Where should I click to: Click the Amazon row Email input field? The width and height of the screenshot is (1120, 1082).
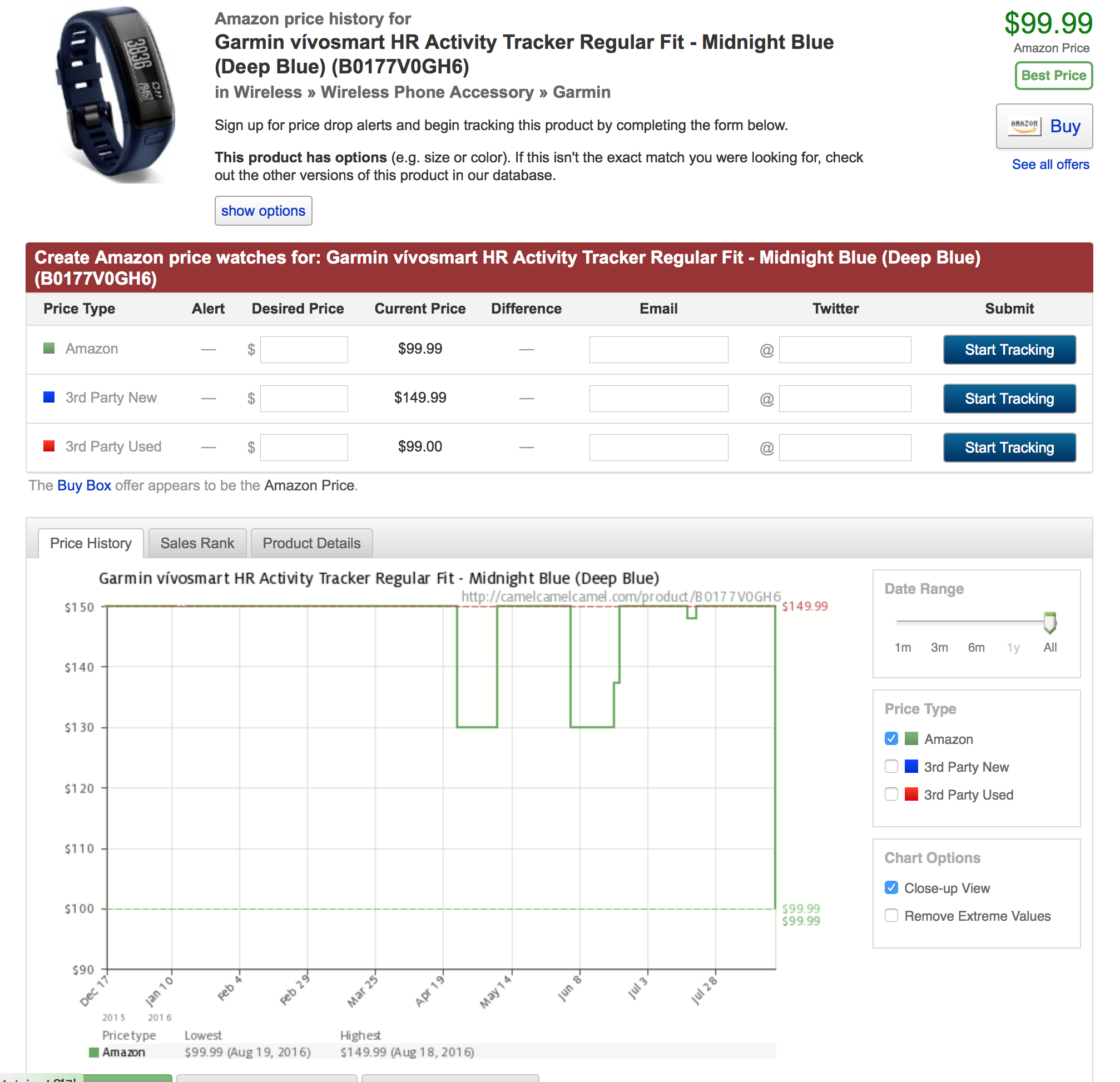658,350
